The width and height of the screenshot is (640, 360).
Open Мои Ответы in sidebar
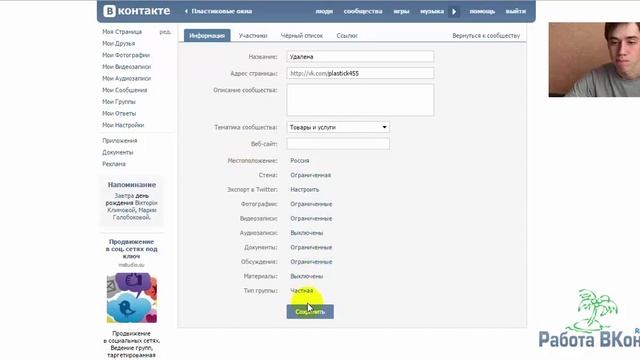pyautogui.click(x=119, y=113)
